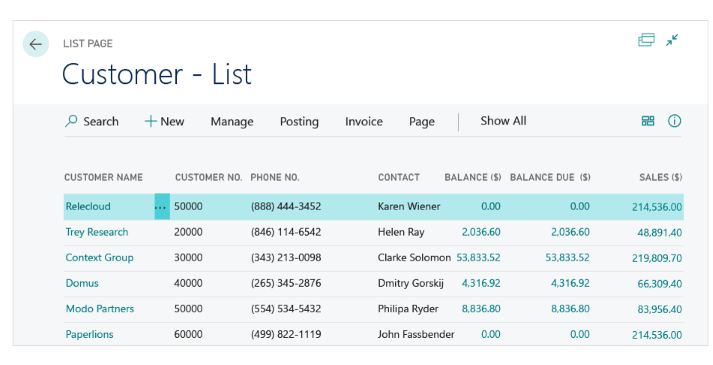Expand the Page menu
This screenshot has height=365, width=713.
coord(422,122)
